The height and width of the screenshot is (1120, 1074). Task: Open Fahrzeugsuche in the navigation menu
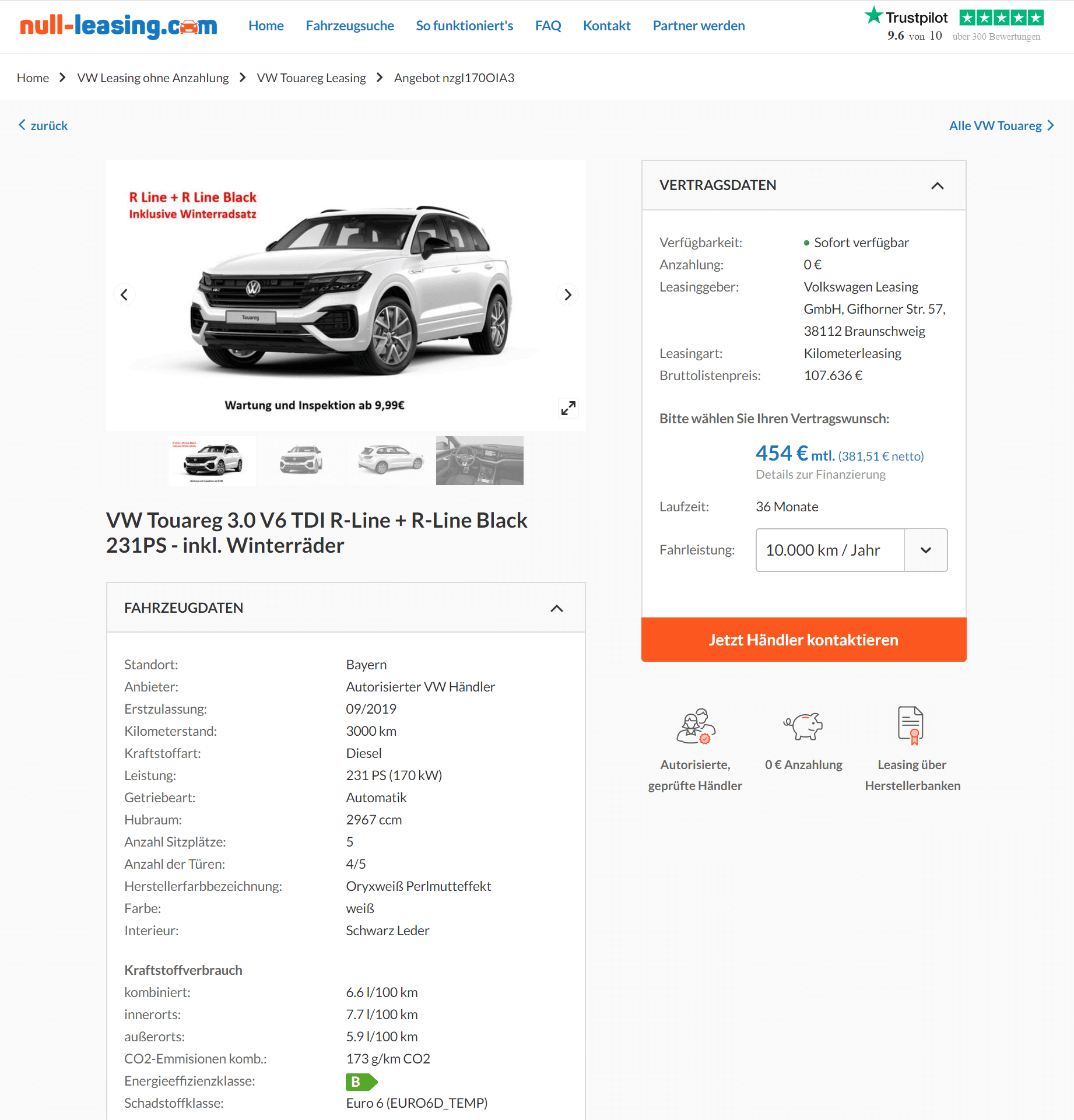pyautogui.click(x=350, y=26)
